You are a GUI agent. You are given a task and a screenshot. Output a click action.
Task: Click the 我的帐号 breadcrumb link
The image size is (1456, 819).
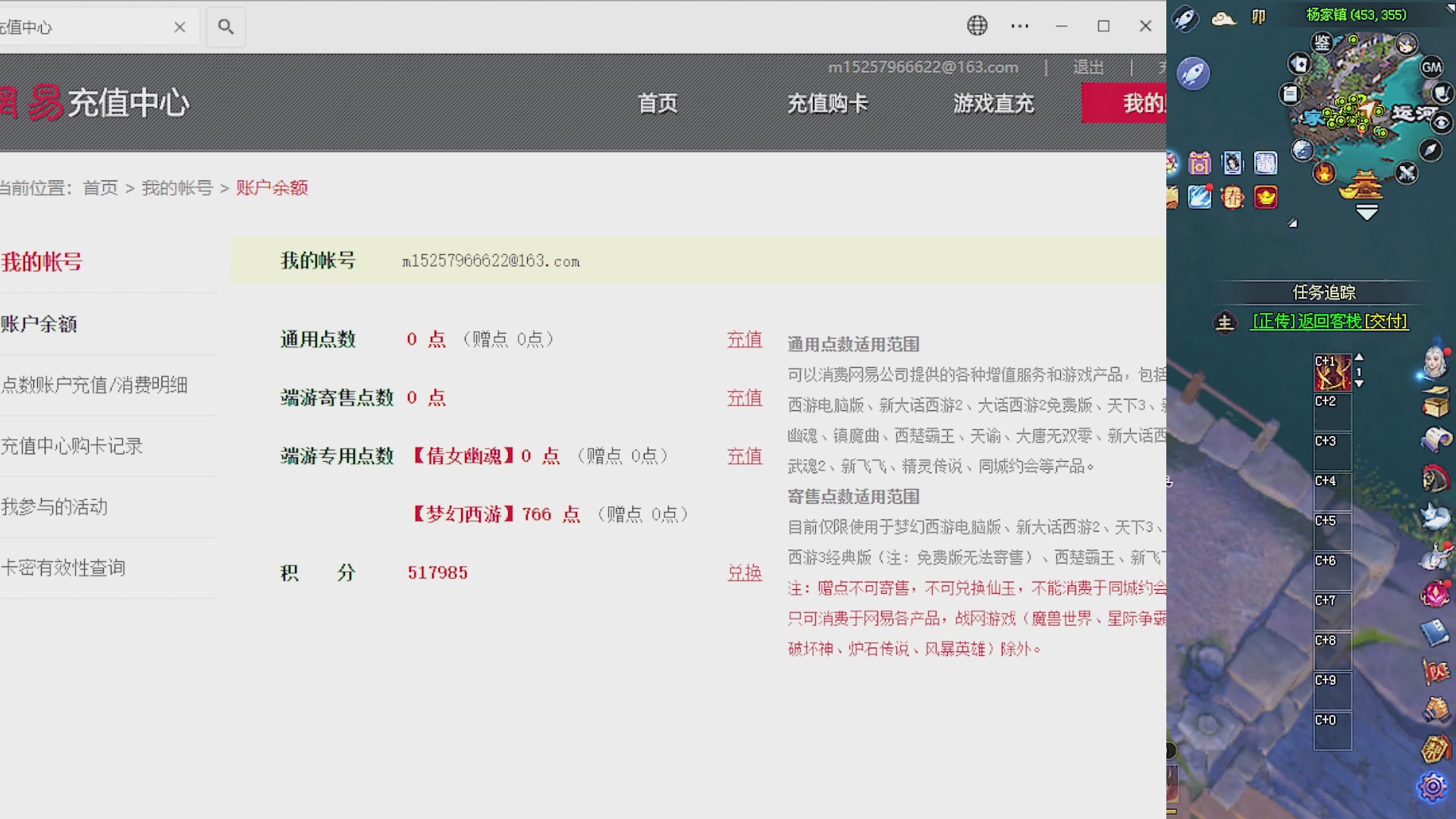coord(177,188)
